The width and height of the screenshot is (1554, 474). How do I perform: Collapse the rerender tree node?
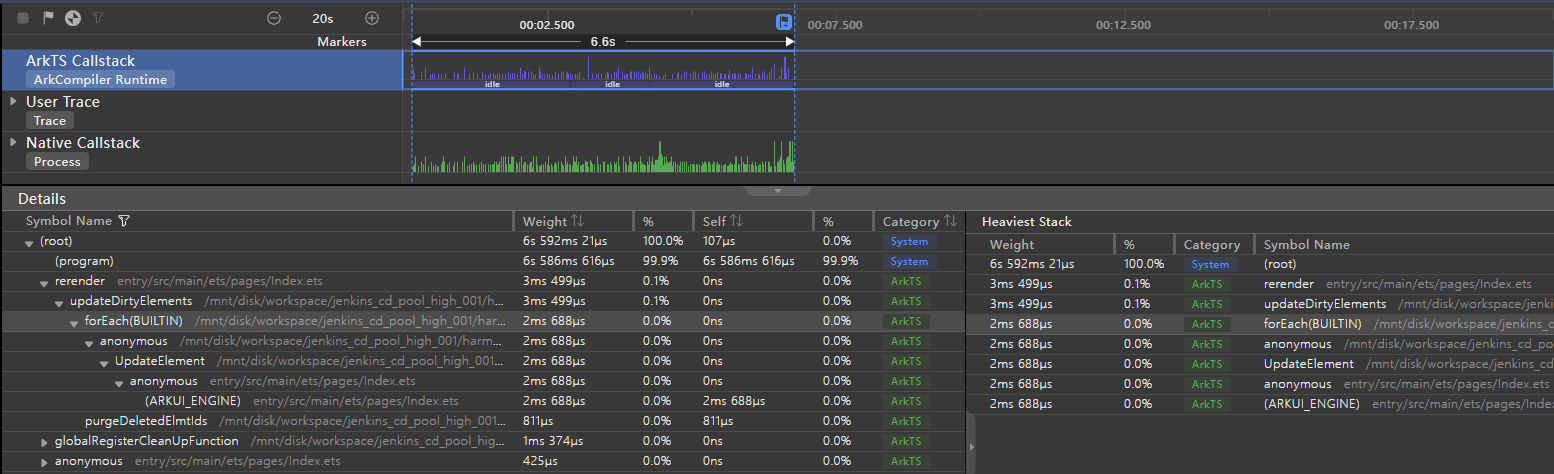coord(44,282)
